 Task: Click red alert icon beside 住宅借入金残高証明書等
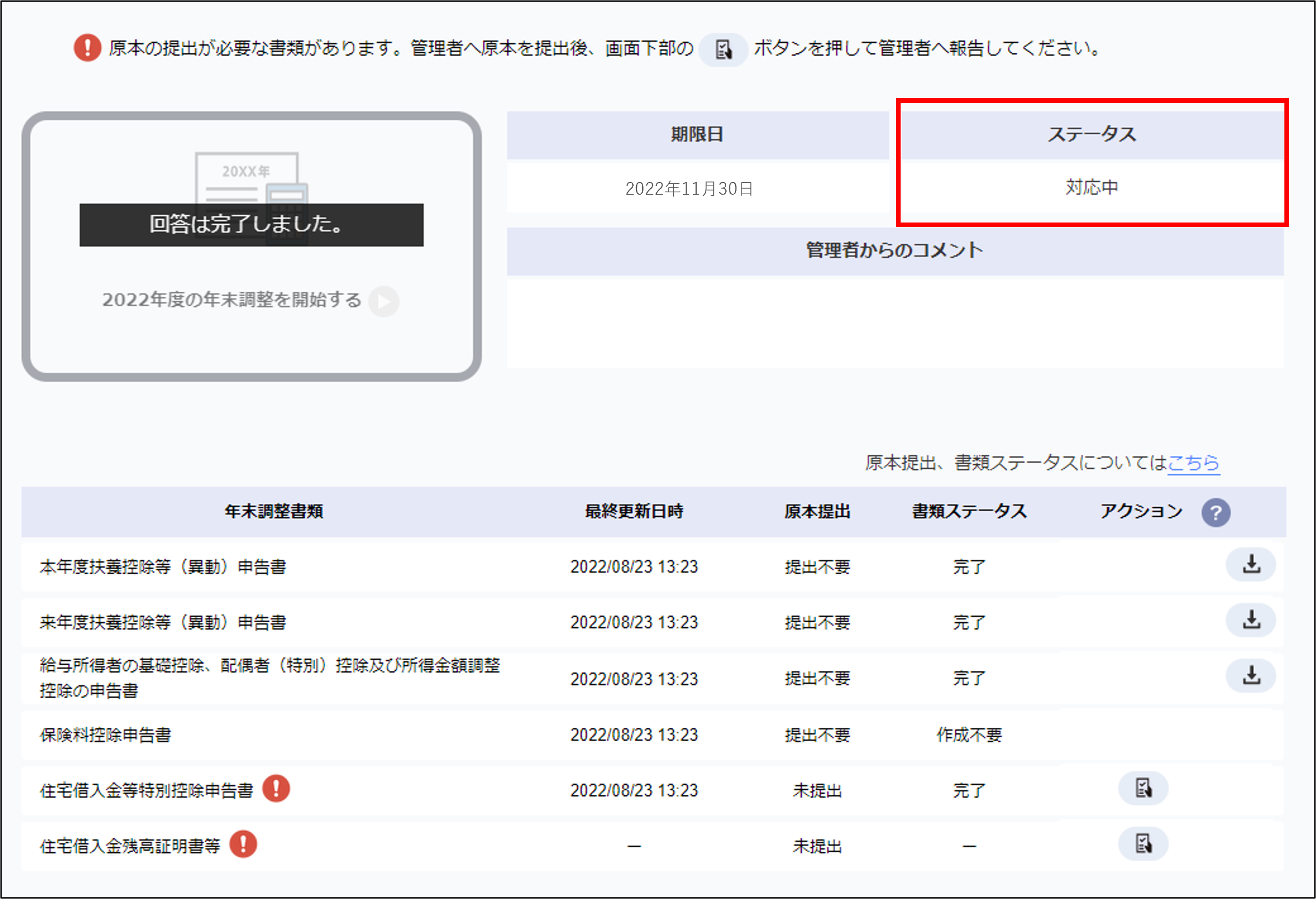pyautogui.click(x=243, y=844)
